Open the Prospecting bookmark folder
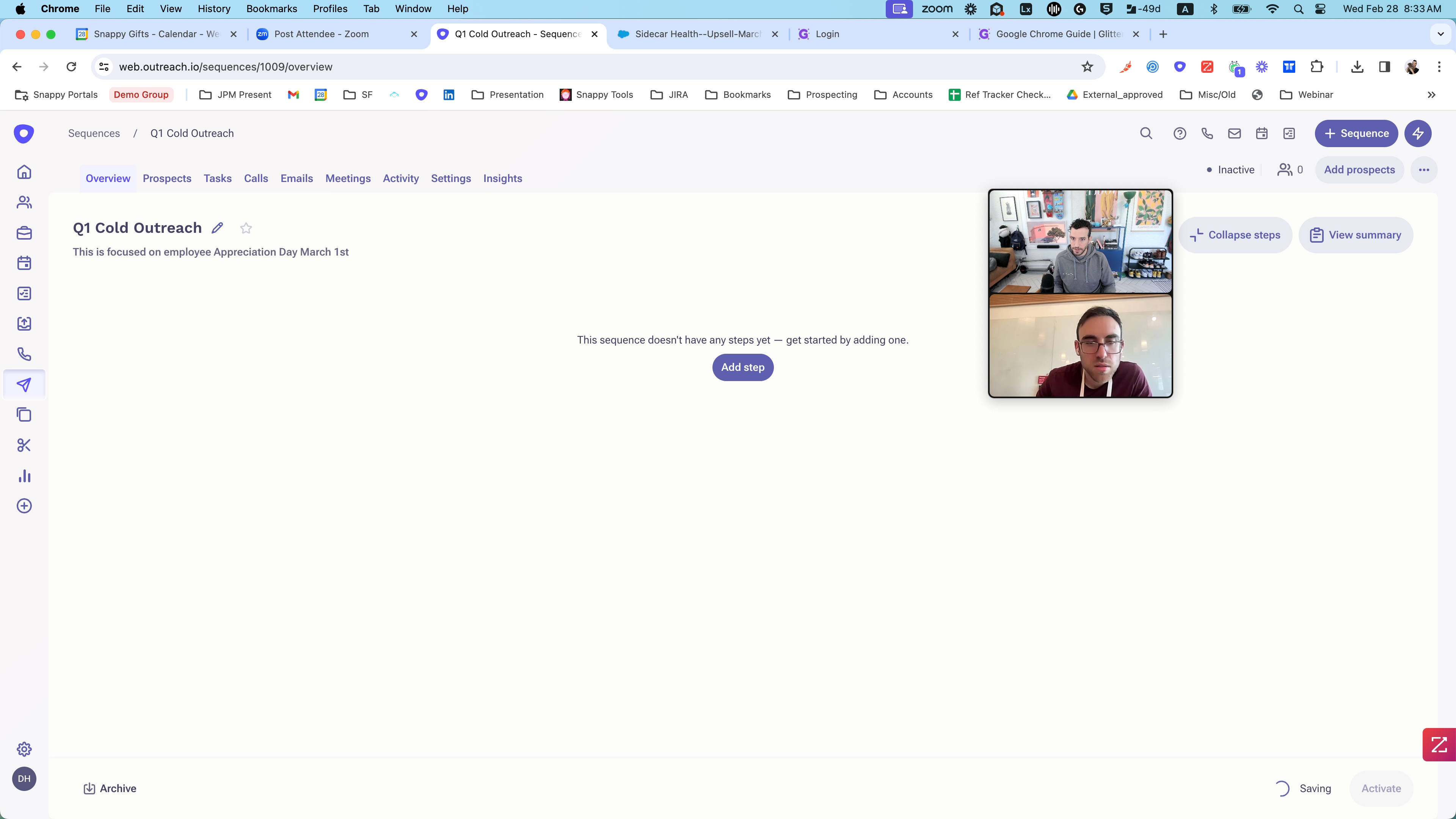The width and height of the screenshot is (1456, 819). pos(822,95)
